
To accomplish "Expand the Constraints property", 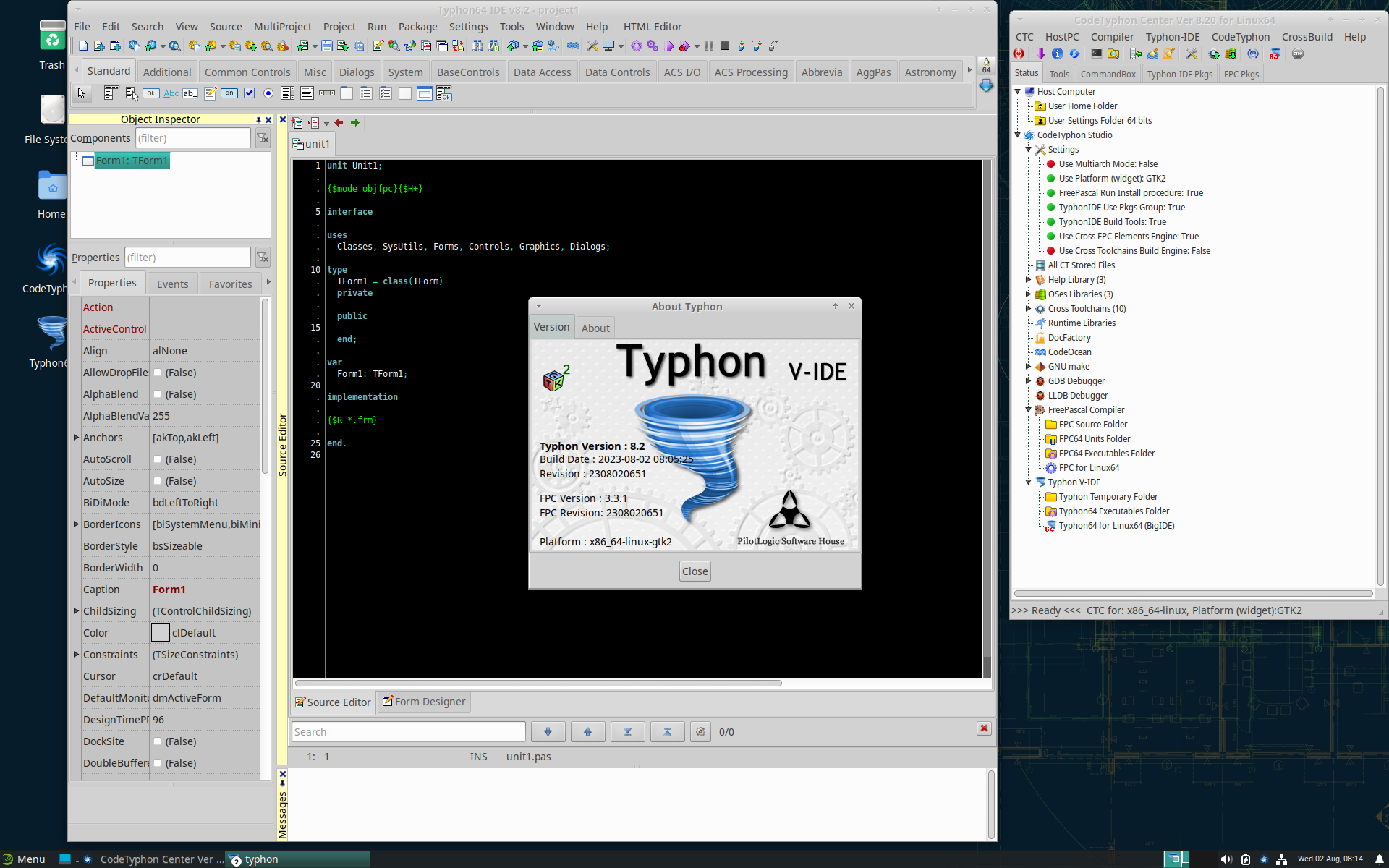I will (x=76, y=655).
